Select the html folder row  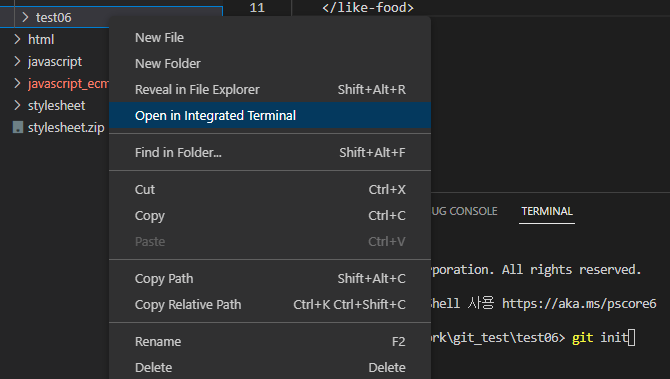[55, 39]
